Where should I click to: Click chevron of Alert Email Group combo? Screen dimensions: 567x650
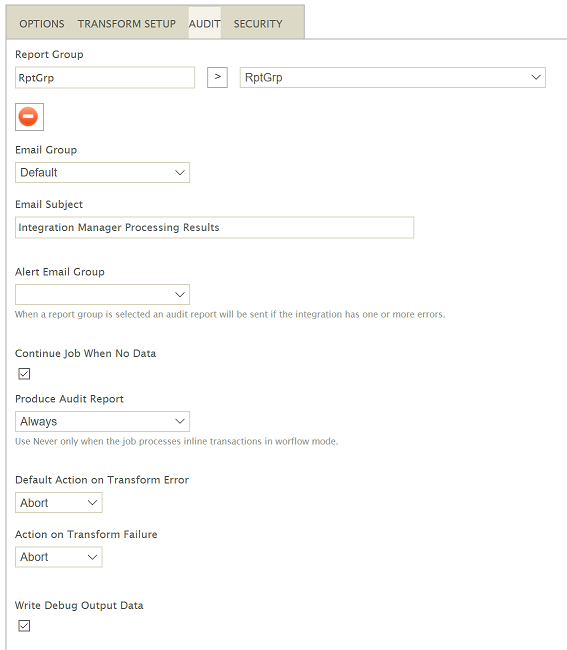(179, 294)
